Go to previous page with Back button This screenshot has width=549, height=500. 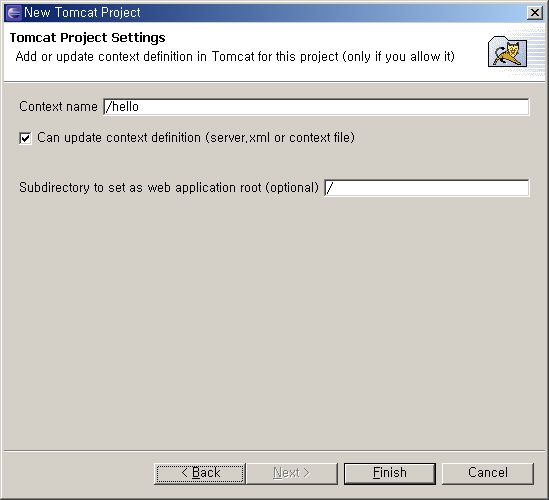tap(200, 473)
